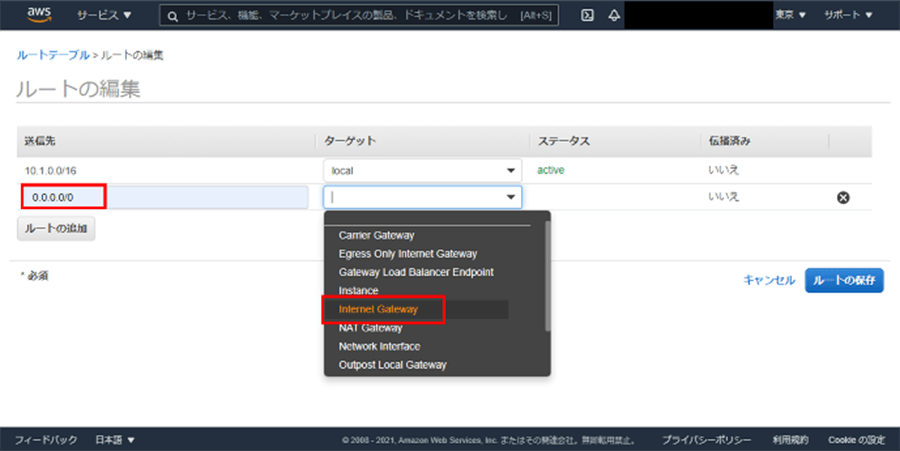Pick Carrier Gateway option
This screenshot has height=451, width=900.
[376, 236]
